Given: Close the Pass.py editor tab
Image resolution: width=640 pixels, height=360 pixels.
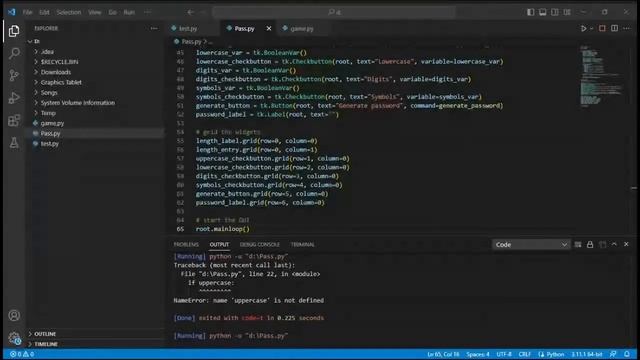Looking at the screenshot, I should click(269, 28).
